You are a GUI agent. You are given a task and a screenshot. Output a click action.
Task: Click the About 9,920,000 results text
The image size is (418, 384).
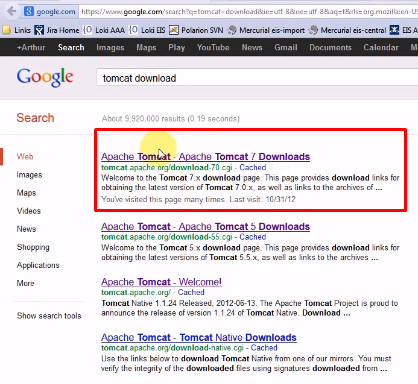[x=171, y=119]
